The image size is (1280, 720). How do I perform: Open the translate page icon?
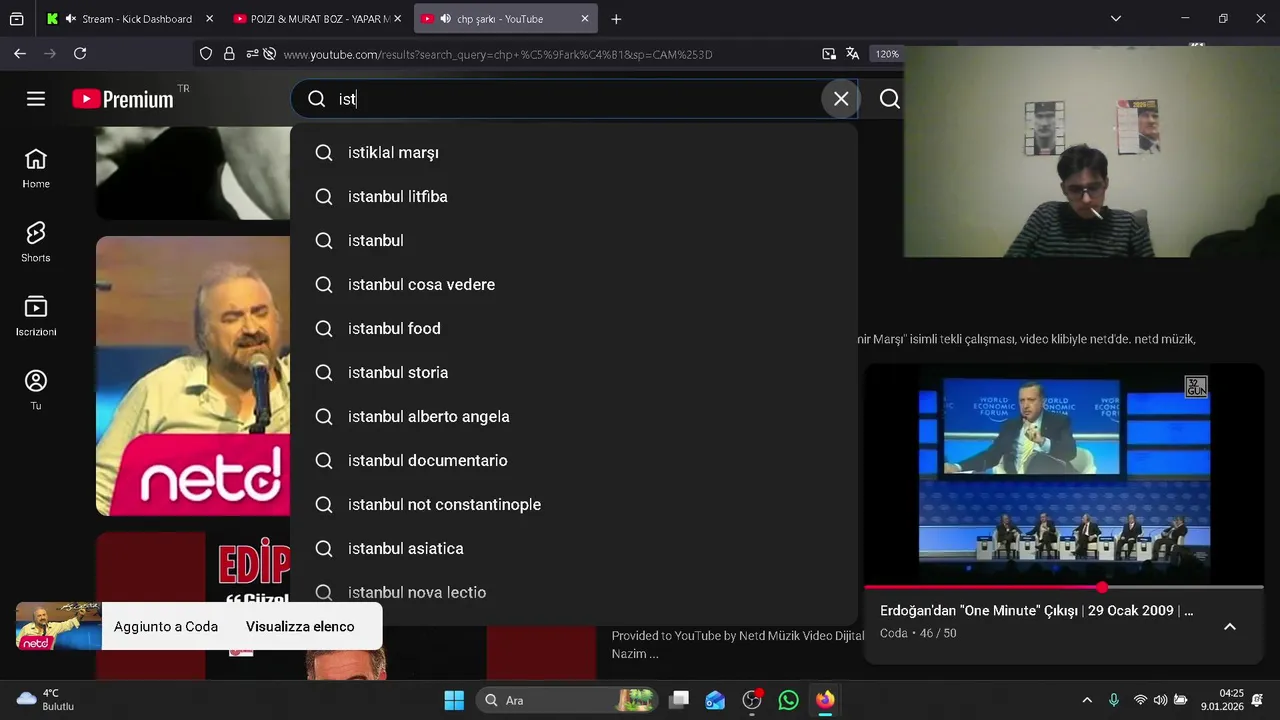click(852, 54)
